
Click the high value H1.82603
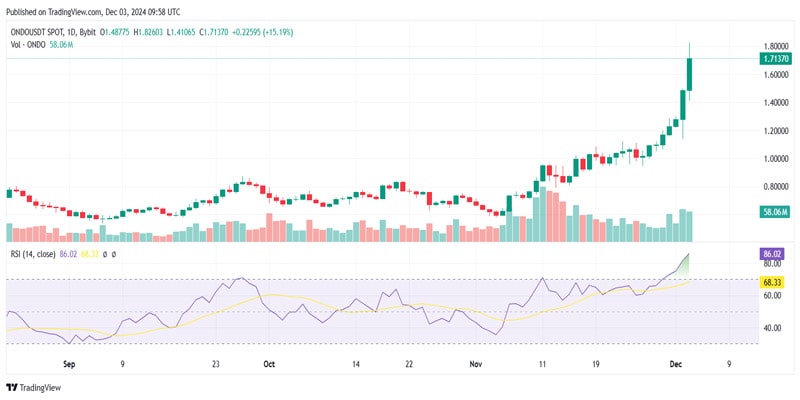coord(149,32)
